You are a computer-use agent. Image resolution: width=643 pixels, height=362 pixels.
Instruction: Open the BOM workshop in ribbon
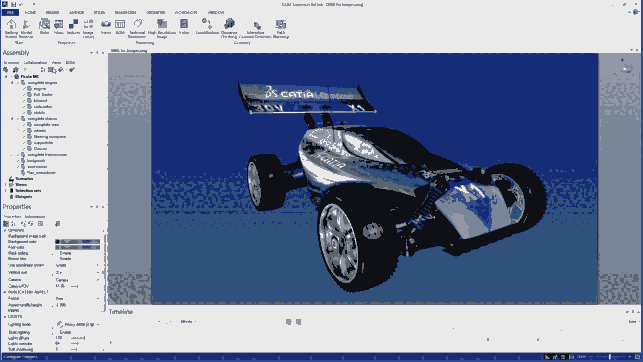(120, 27)
